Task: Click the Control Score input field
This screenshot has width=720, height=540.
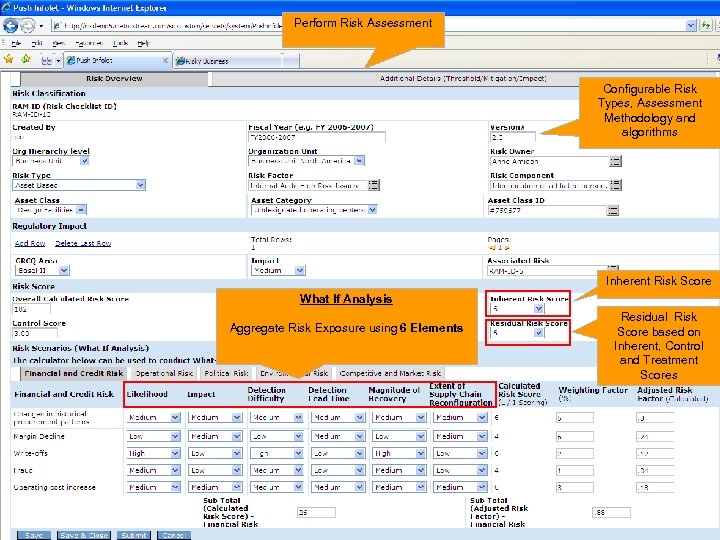Action: (34, 333)
